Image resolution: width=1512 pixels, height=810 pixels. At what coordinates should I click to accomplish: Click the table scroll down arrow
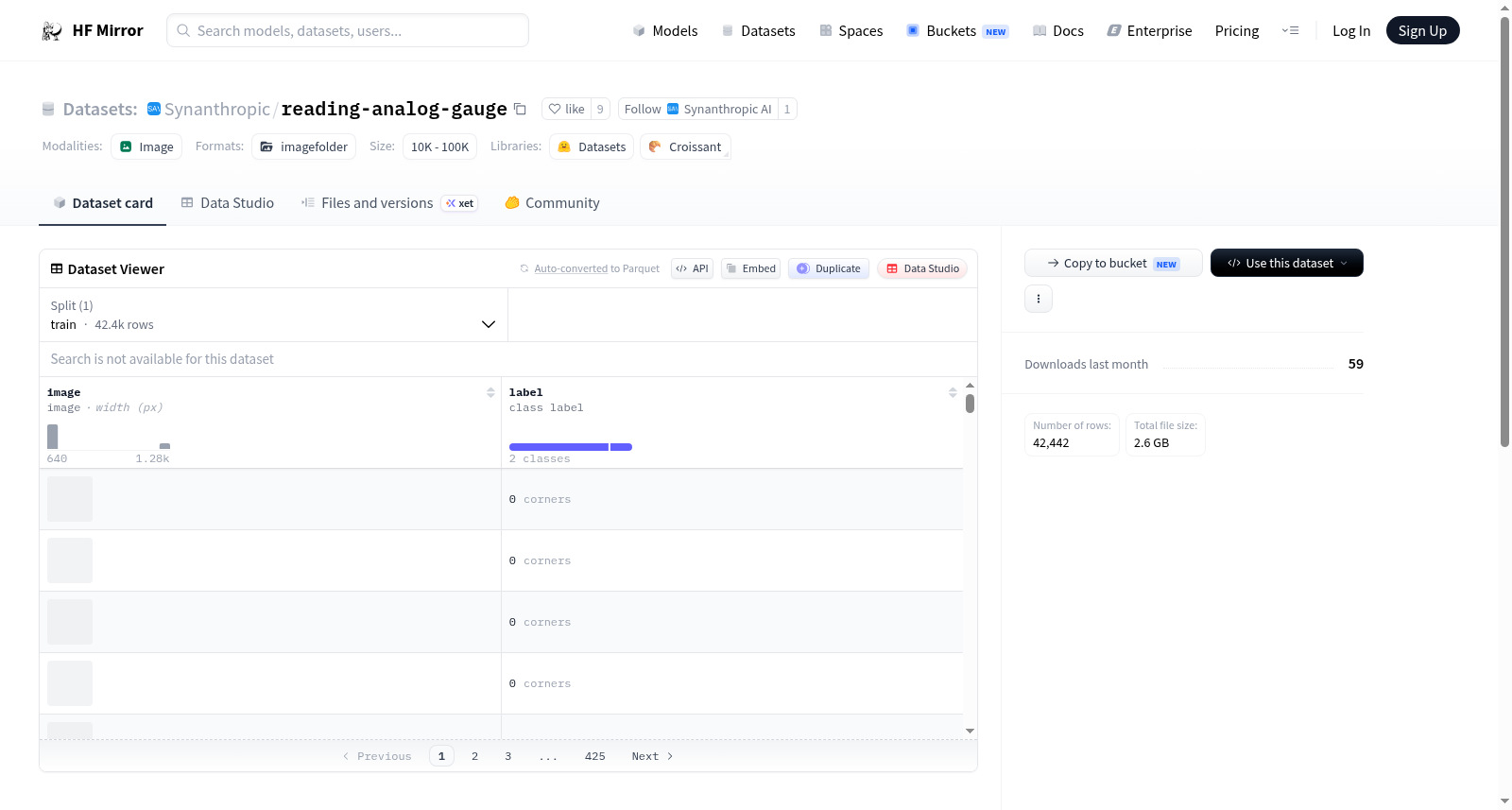(970, 731)
